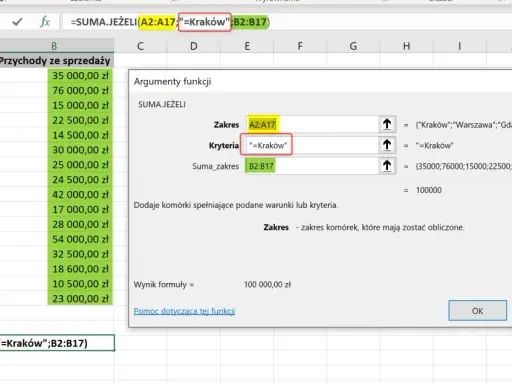Click Kryteria field range selector arrow

(387, 145)
